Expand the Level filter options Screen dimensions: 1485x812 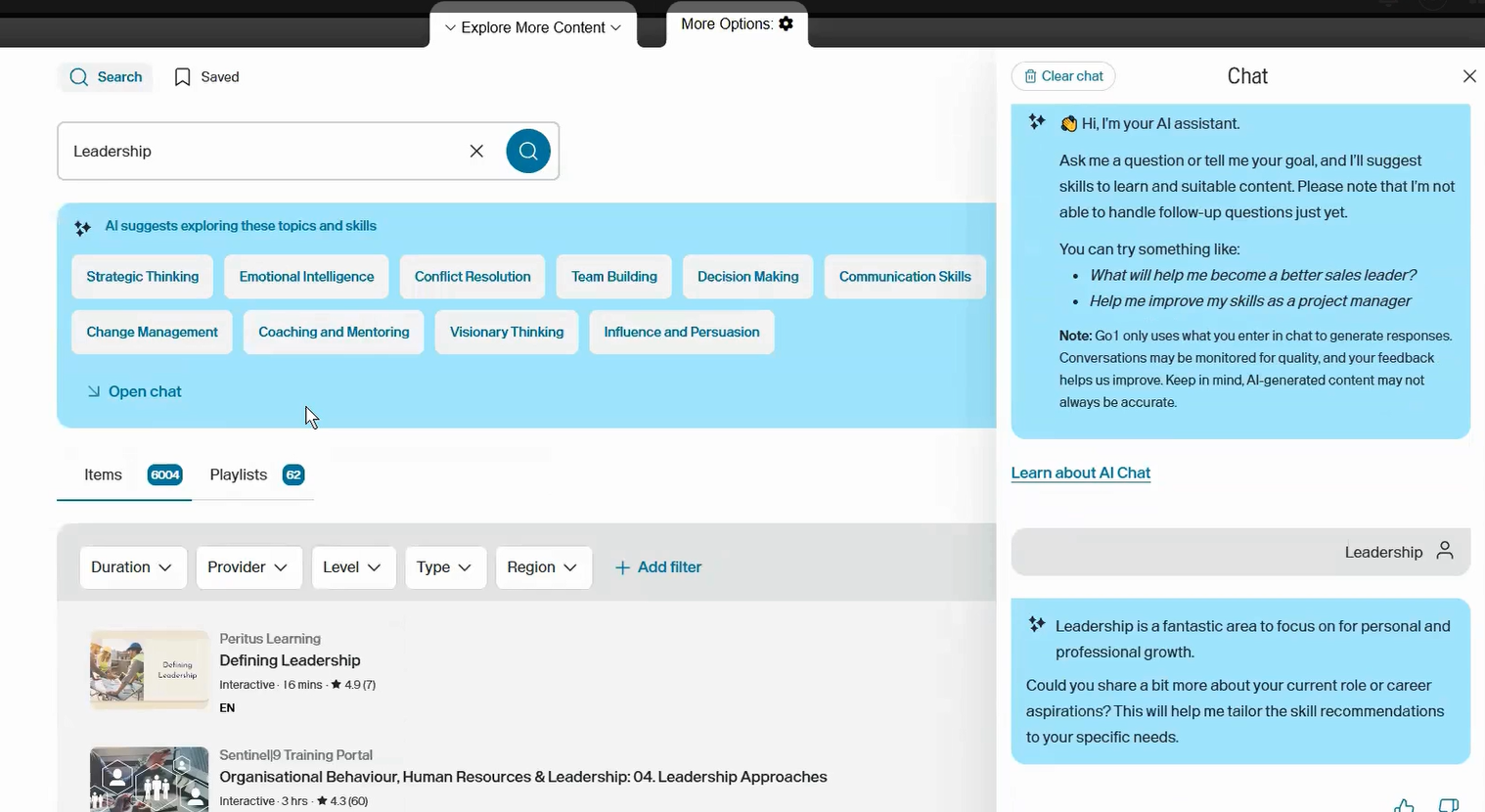click(353, 566)
